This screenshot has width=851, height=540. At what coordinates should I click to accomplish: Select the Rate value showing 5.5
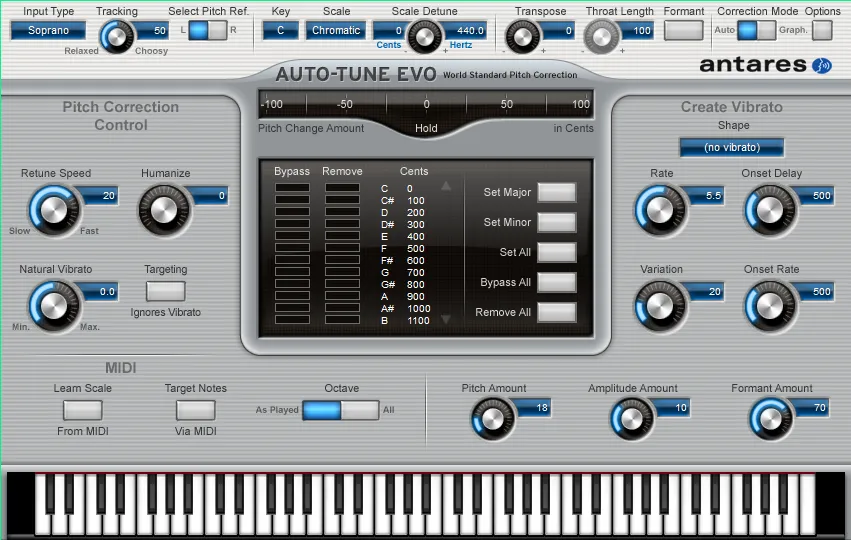tap(707, 195)
